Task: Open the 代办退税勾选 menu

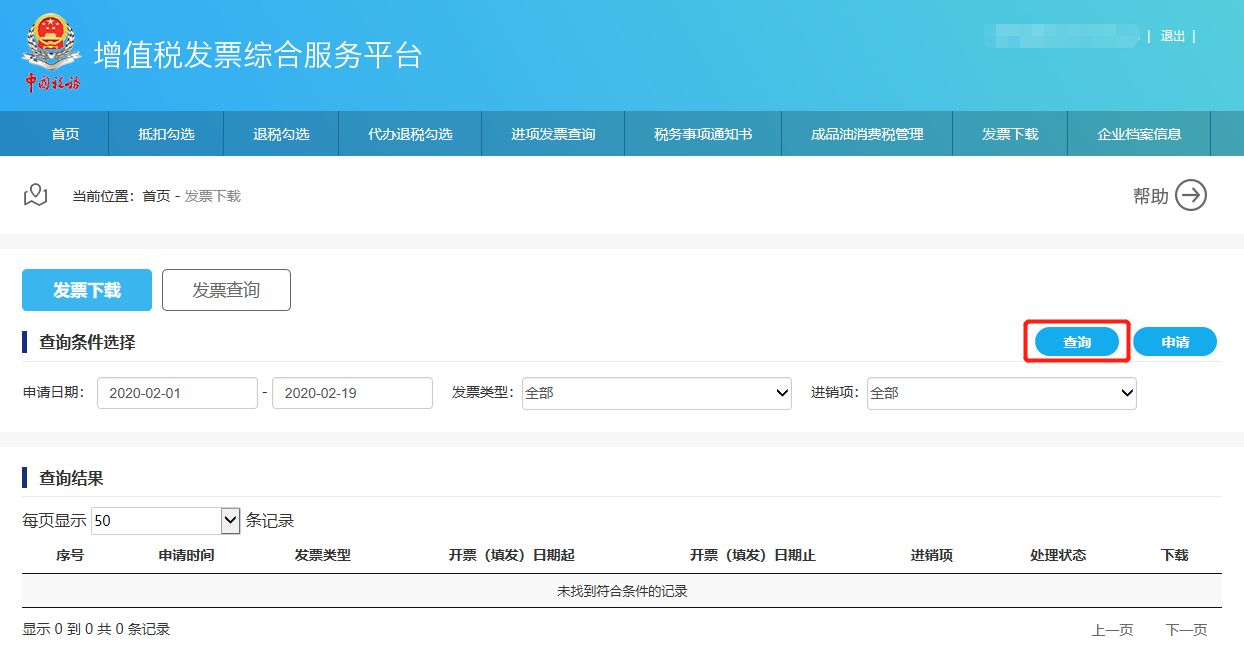Action: pos(410,134)
